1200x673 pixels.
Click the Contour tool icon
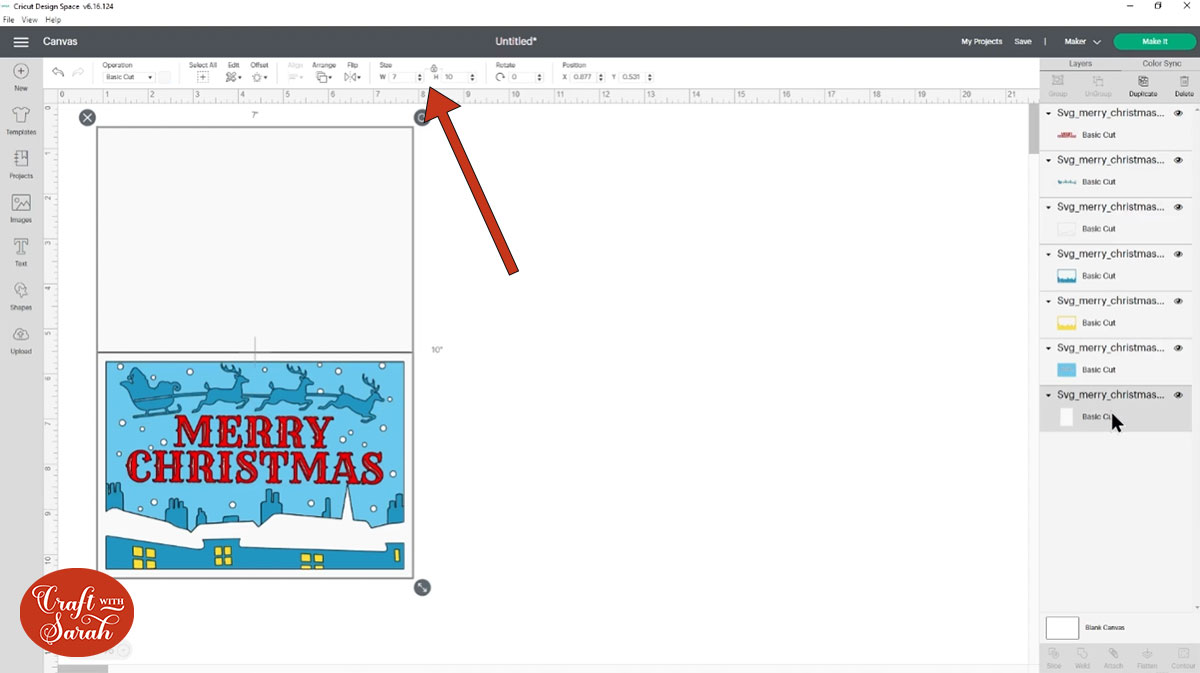pos(1182,654)
